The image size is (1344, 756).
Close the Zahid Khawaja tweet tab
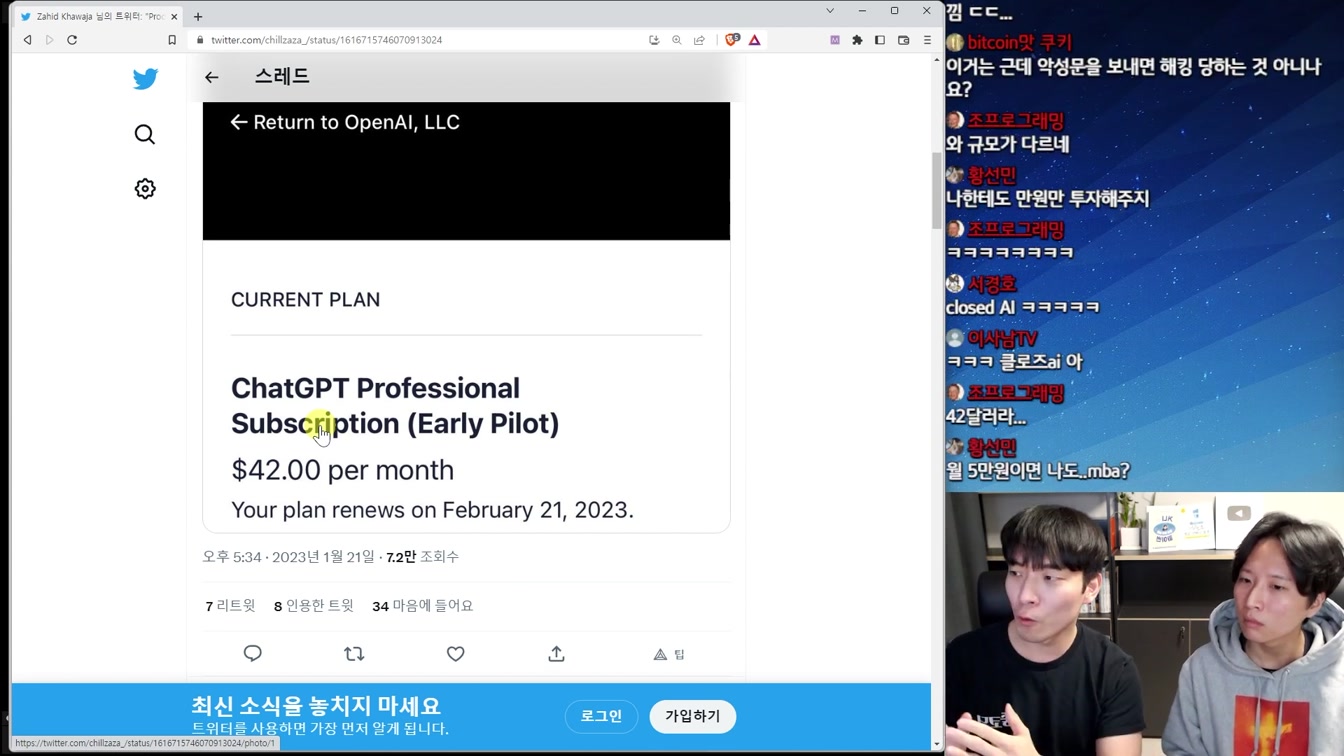(174, 16)
